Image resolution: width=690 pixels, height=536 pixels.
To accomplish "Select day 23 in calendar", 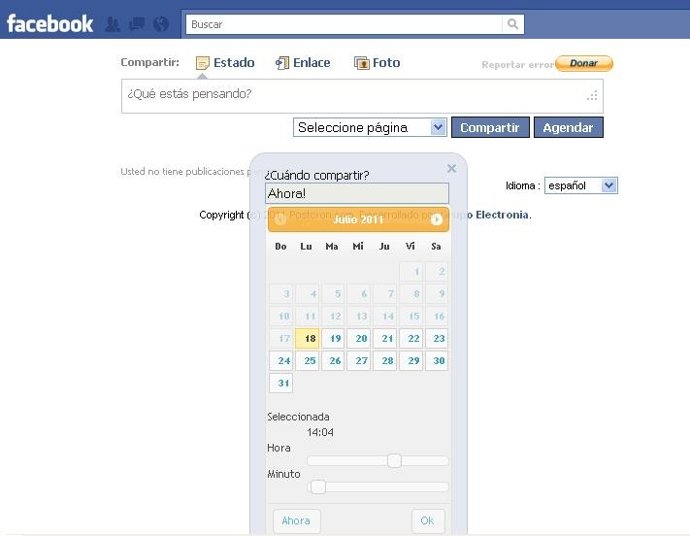I will 437,338.
